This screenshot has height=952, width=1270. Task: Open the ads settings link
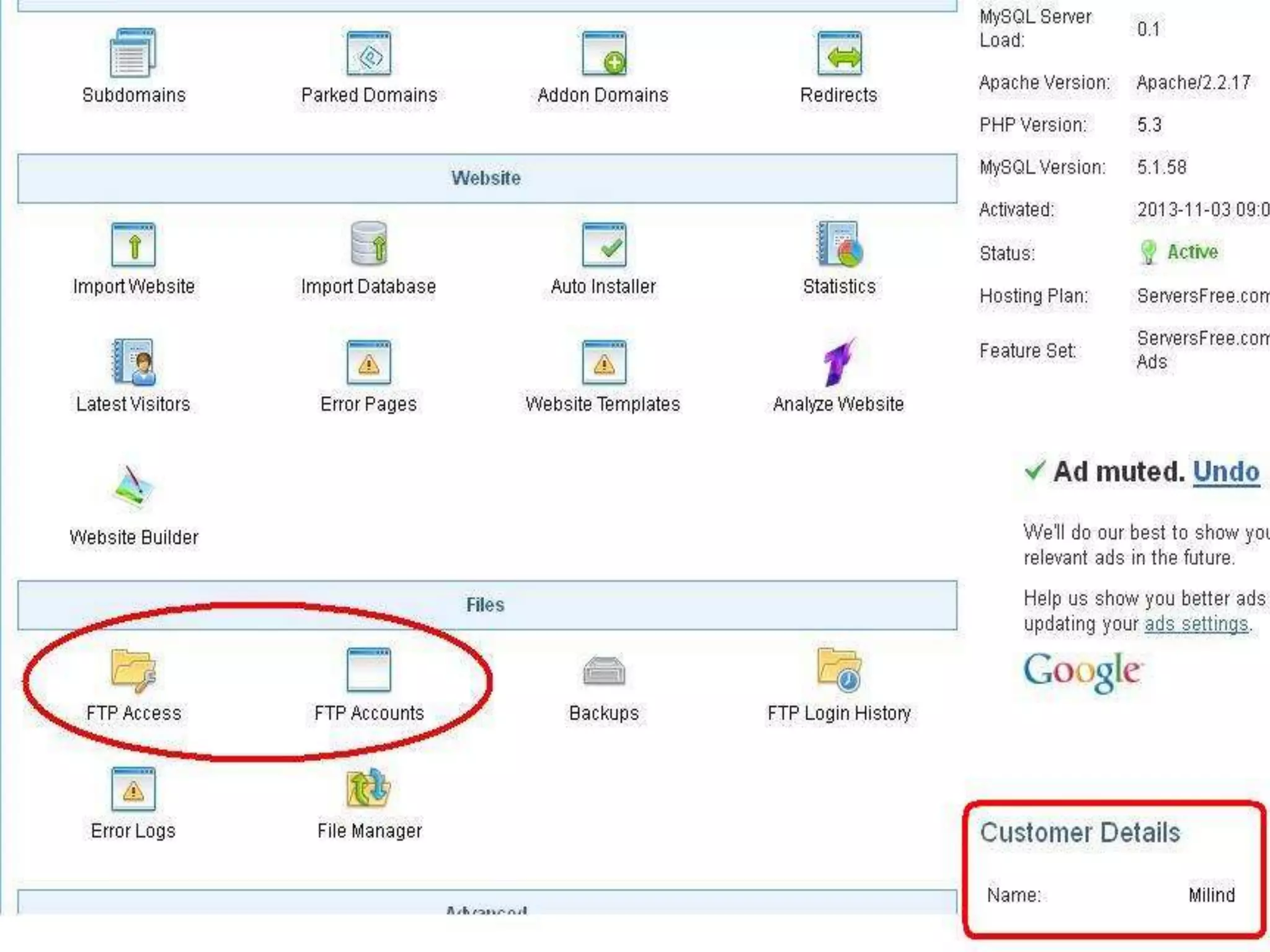(1196, 624)
